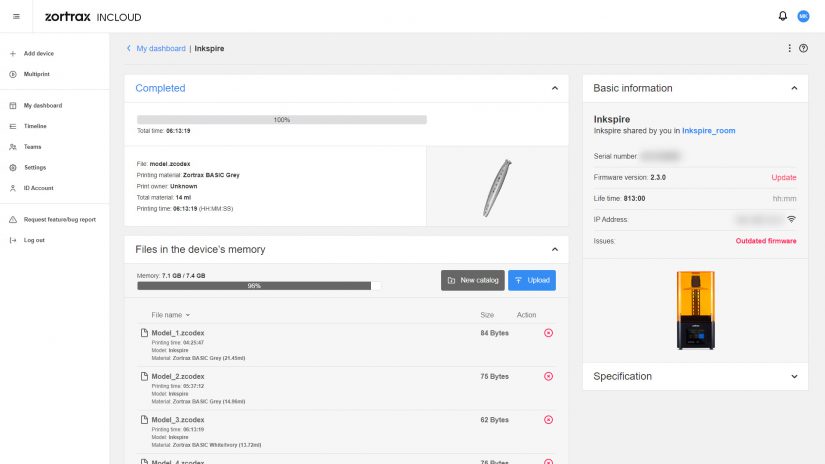The height and width of the screenshot is (464, 825).
Task: Open Teams in sidebar
Action: pyautogui.click(x=32, y=147)
